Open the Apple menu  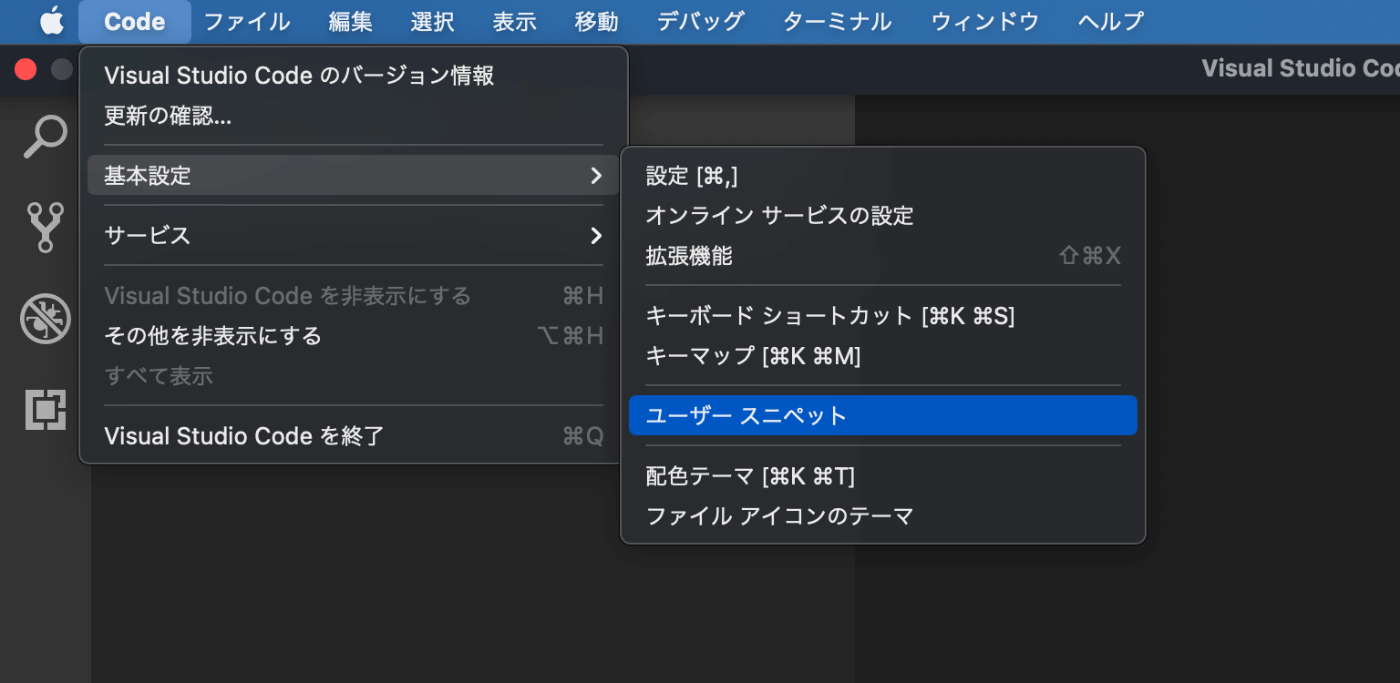click(52, 21)
